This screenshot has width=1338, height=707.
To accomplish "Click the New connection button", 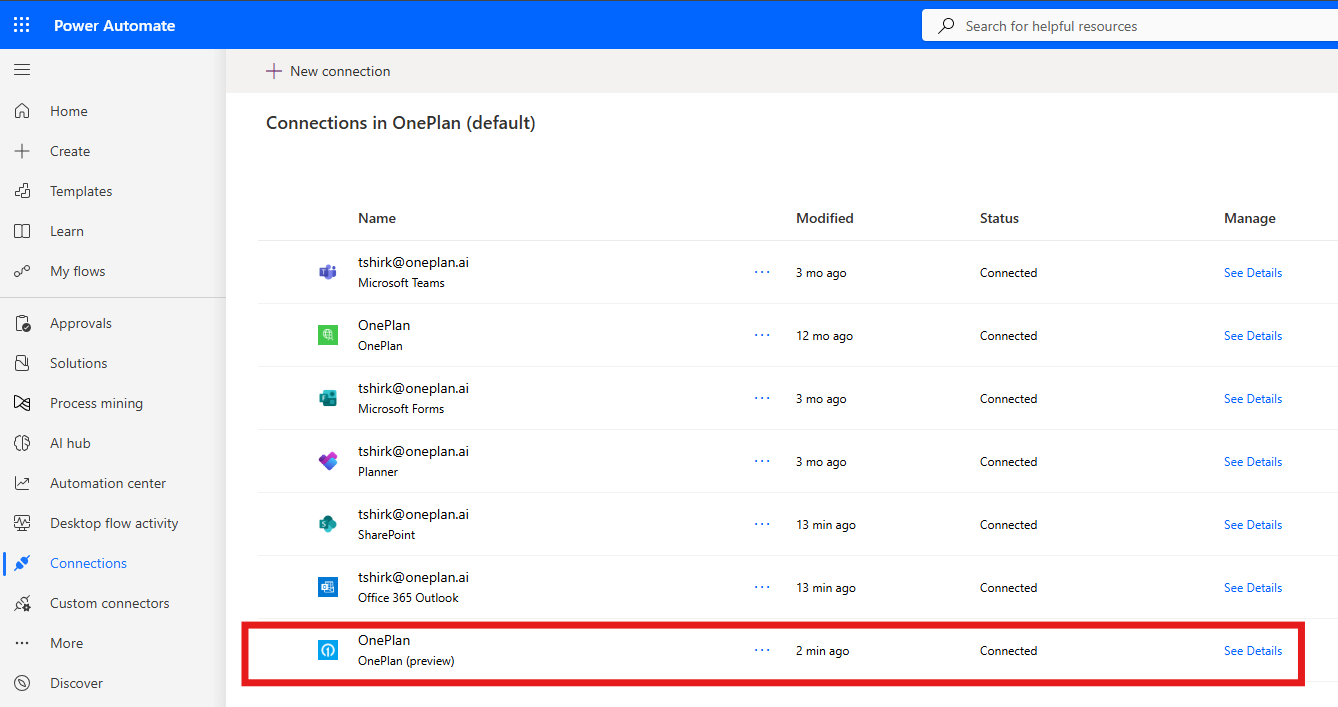I will (328, 71).
